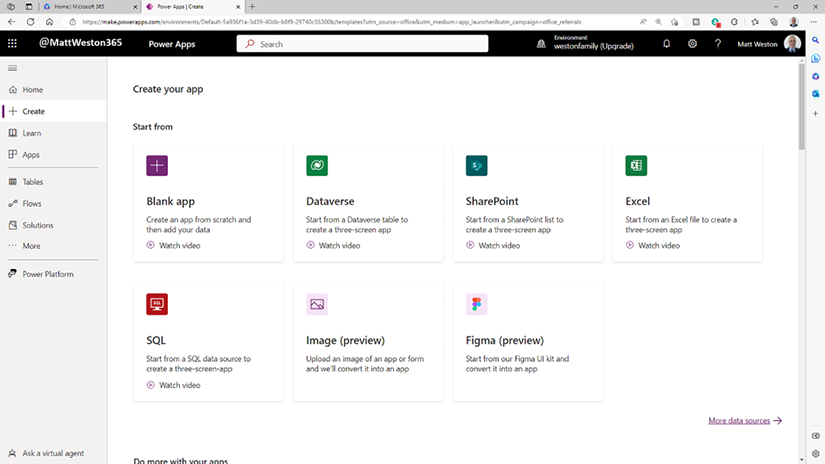Viewport: 825px width, 464px height.
Task: Click the Blank app purple plus icon
Action: [x=157, y=166]
